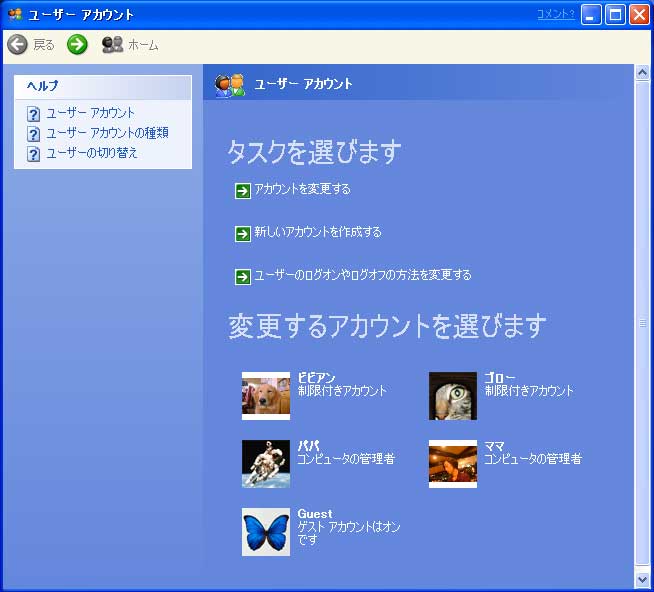Select the astronaut picture of パパ account
The image size is (654, 592).
point(266,464)
